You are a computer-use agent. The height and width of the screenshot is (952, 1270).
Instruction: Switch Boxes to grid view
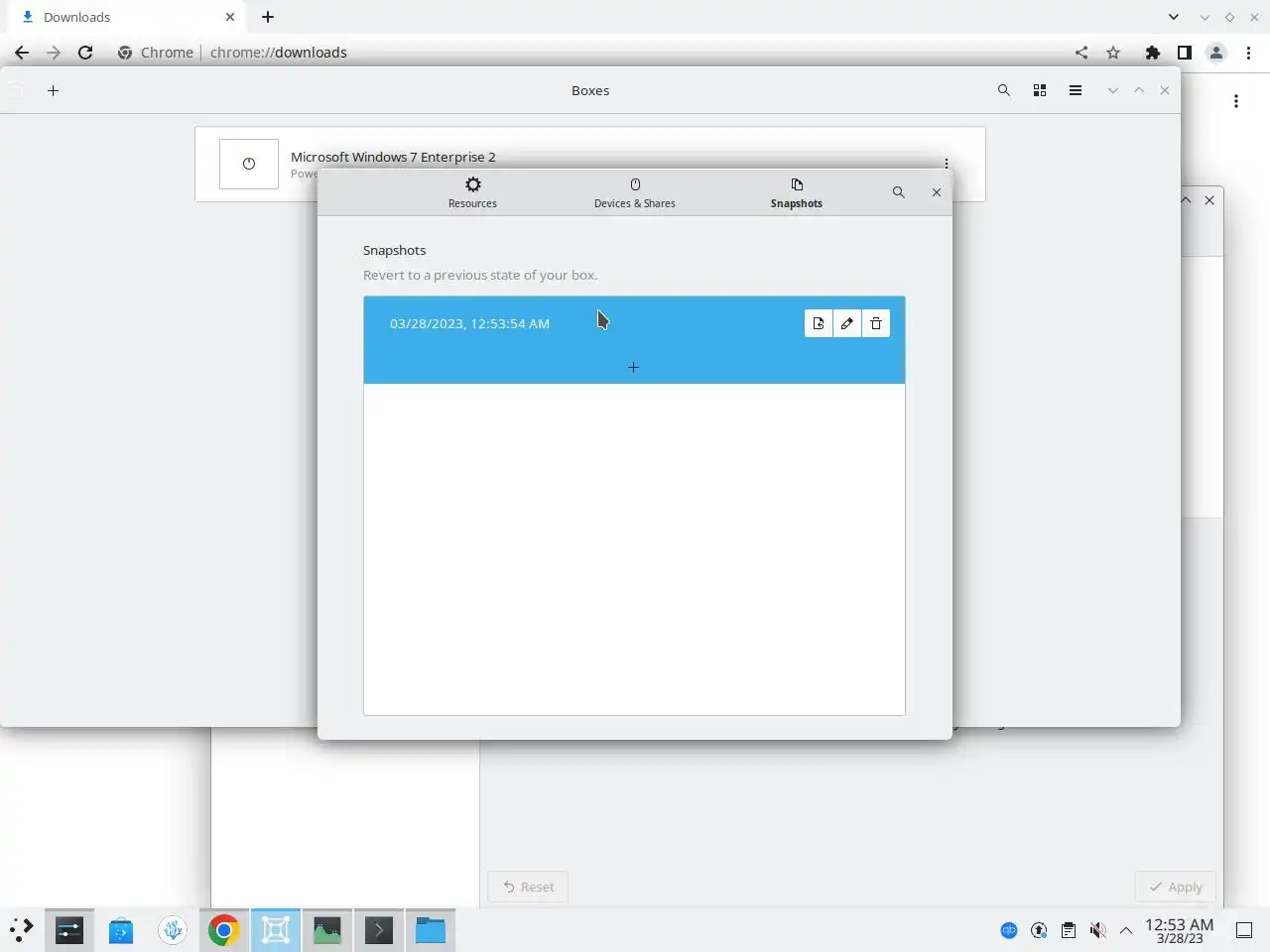click(1040, 90)
